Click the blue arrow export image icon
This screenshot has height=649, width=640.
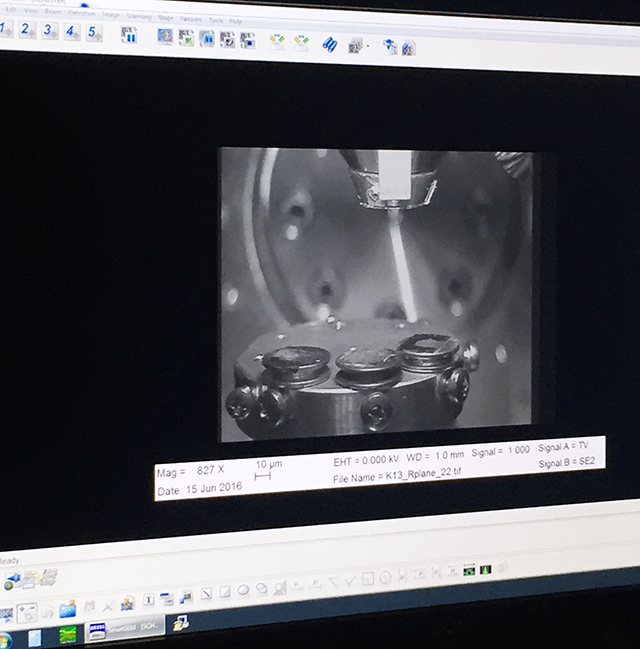(x=389, y=47)
